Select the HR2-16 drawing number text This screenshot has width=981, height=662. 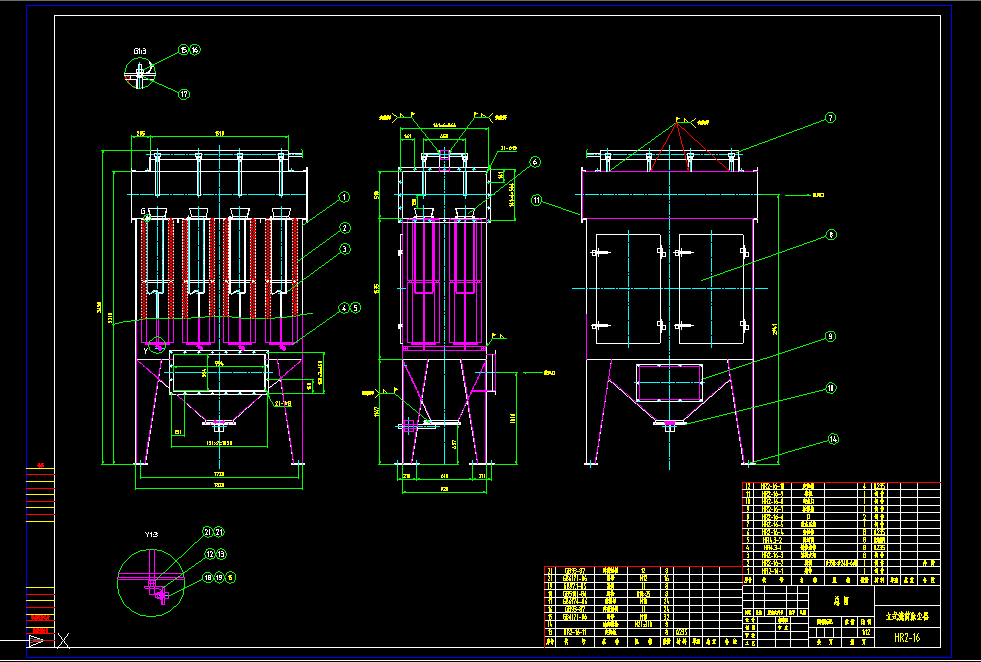pos(907,638)
